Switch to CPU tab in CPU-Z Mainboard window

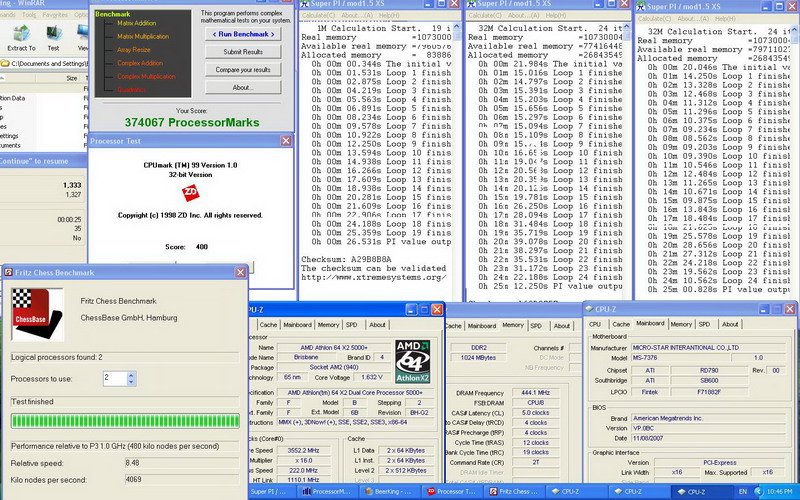point(595,324)
